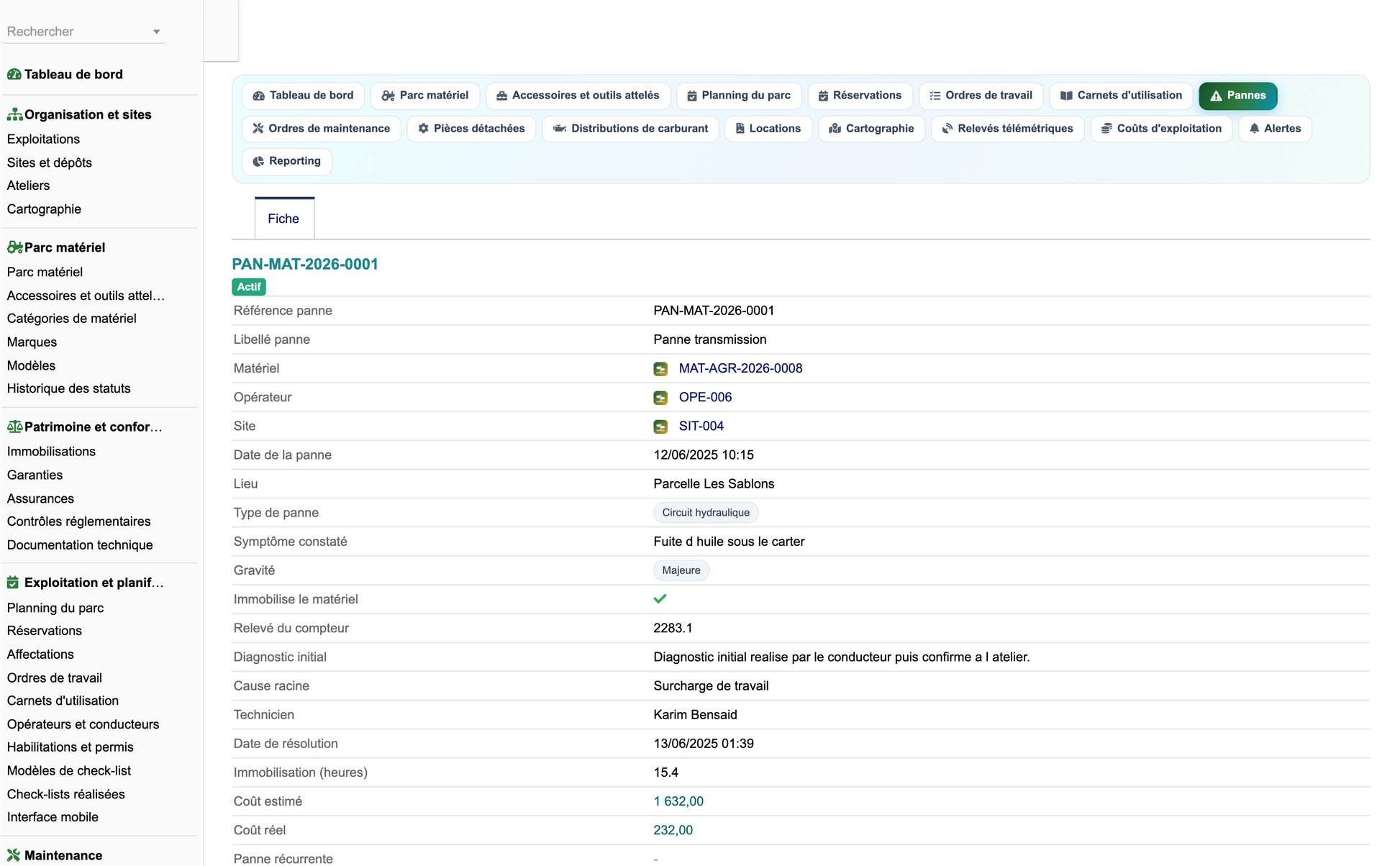
Task: Open the Pannes navigation button
Action: tap(1237, 96)
